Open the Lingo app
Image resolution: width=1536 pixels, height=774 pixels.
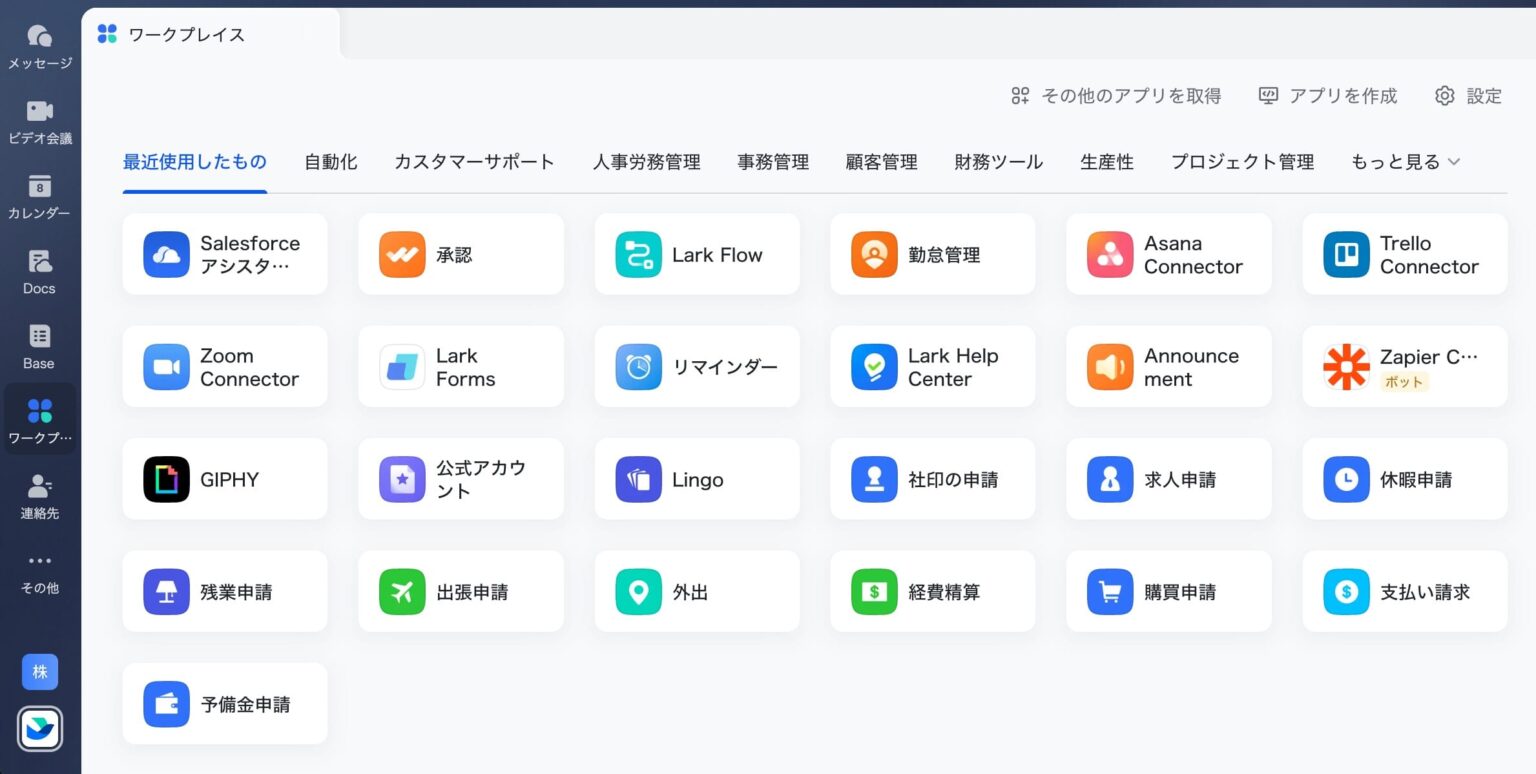tap(697, 479)
